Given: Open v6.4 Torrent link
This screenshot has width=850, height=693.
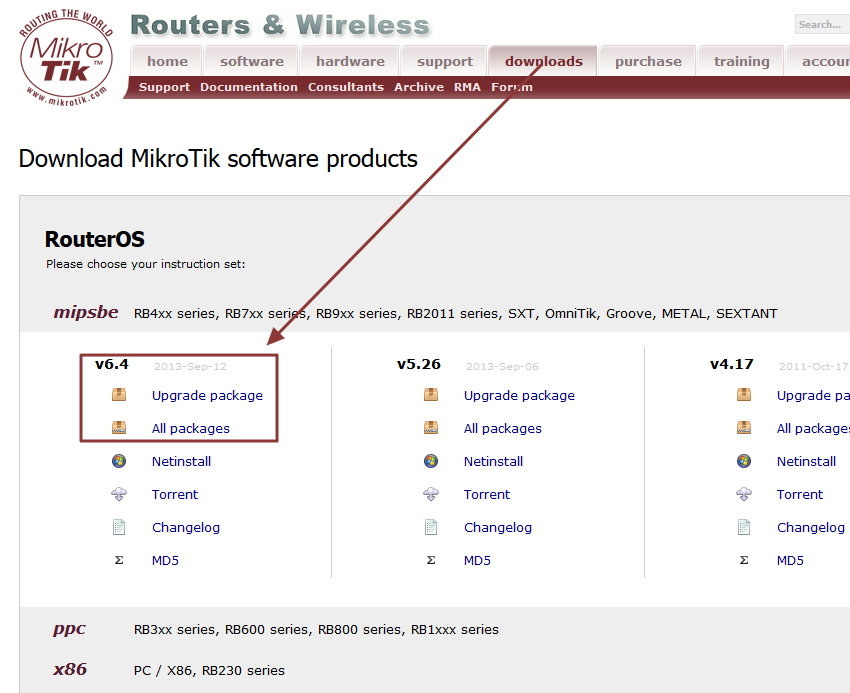Looking at the screenshot, I should coord(175,495).
